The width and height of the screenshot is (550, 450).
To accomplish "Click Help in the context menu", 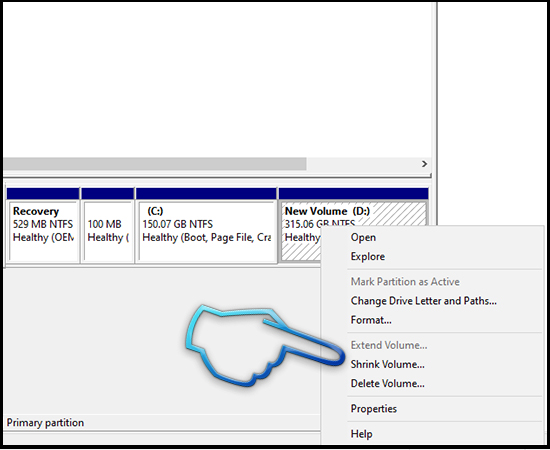I will tap(361, 434).
